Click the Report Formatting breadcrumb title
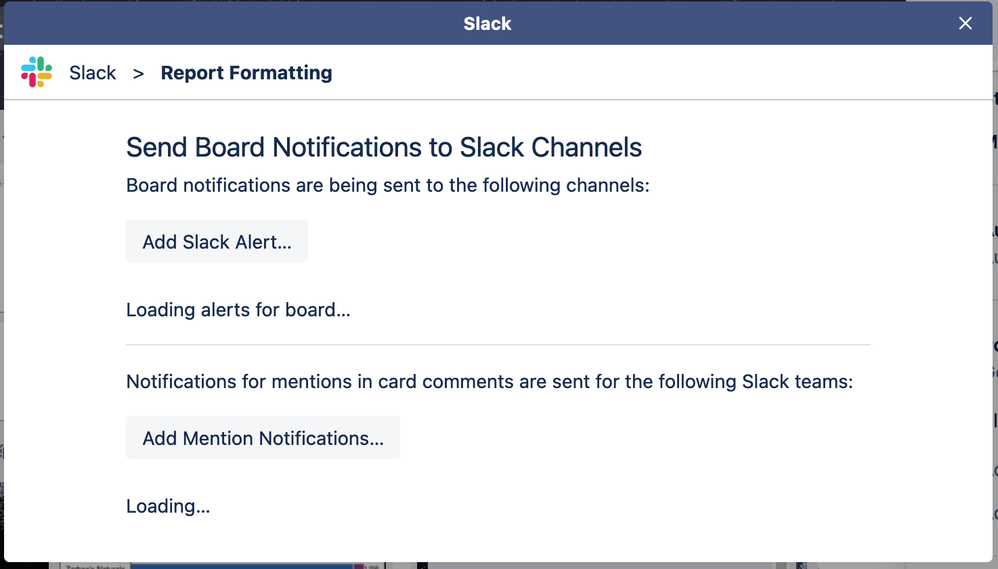This screenshot has height=569, width=998. (246, 73)
